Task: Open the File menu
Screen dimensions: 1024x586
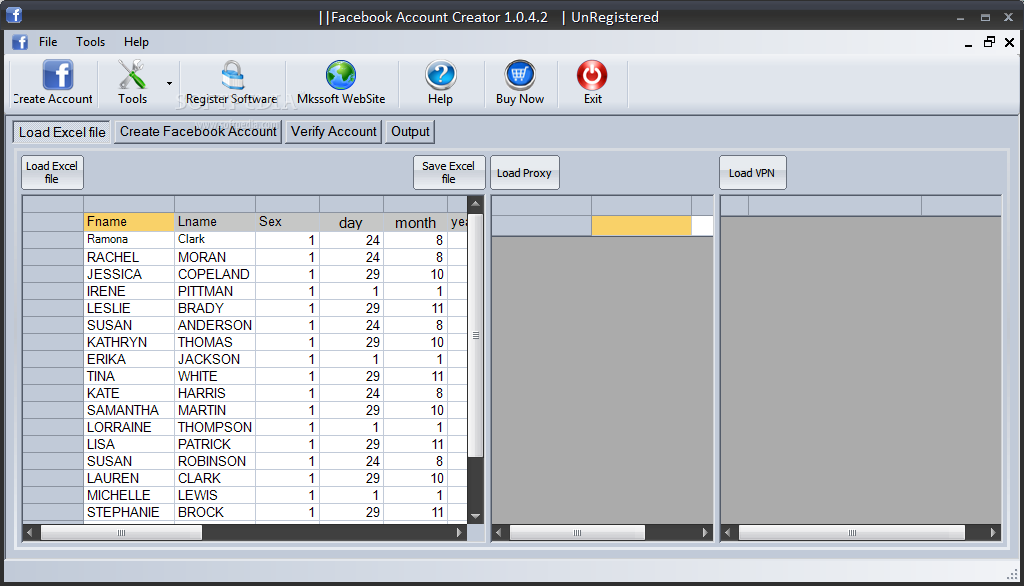Action: tap(48, 42)
